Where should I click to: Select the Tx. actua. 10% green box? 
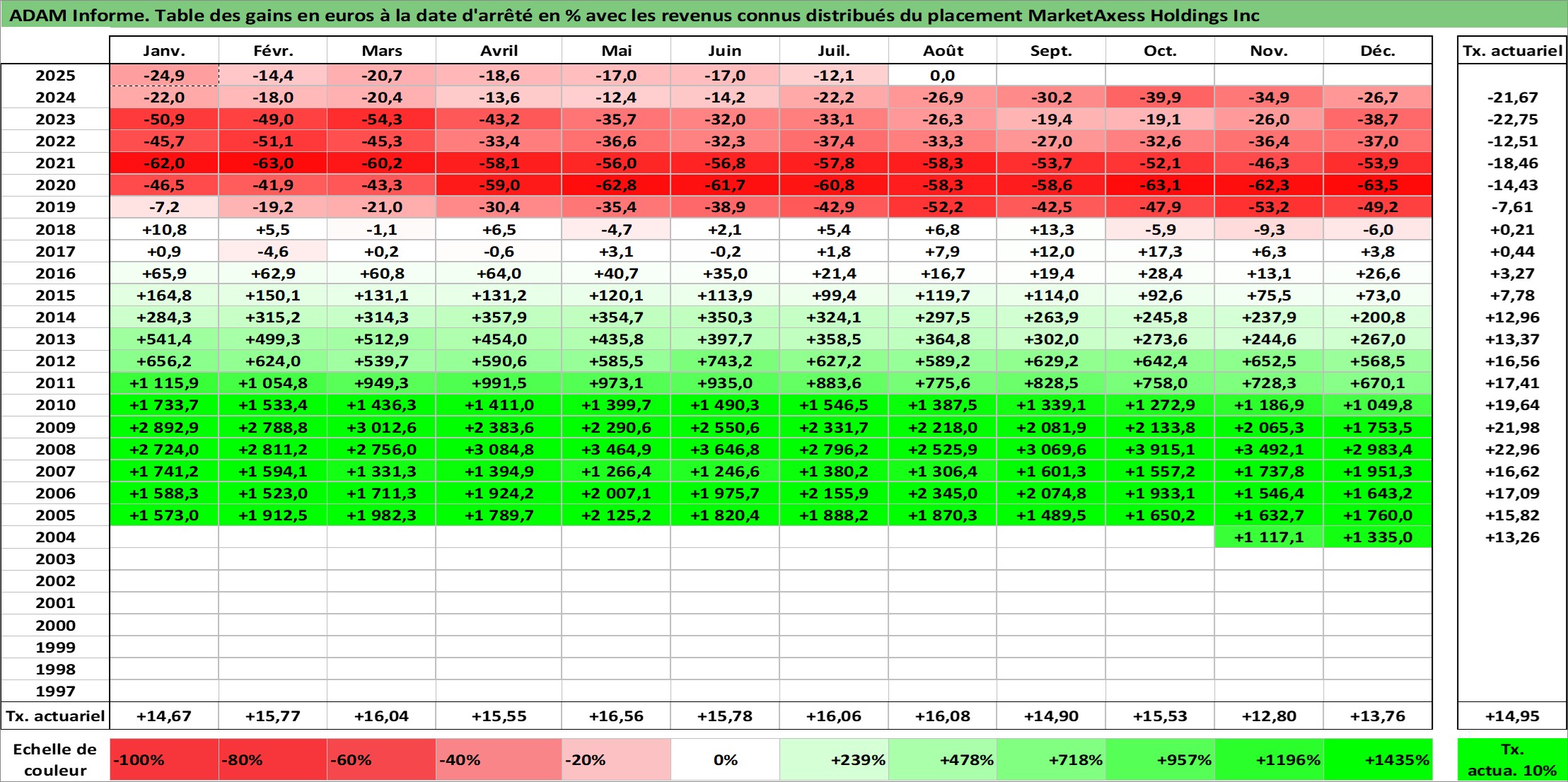(x=1512, y=760)
